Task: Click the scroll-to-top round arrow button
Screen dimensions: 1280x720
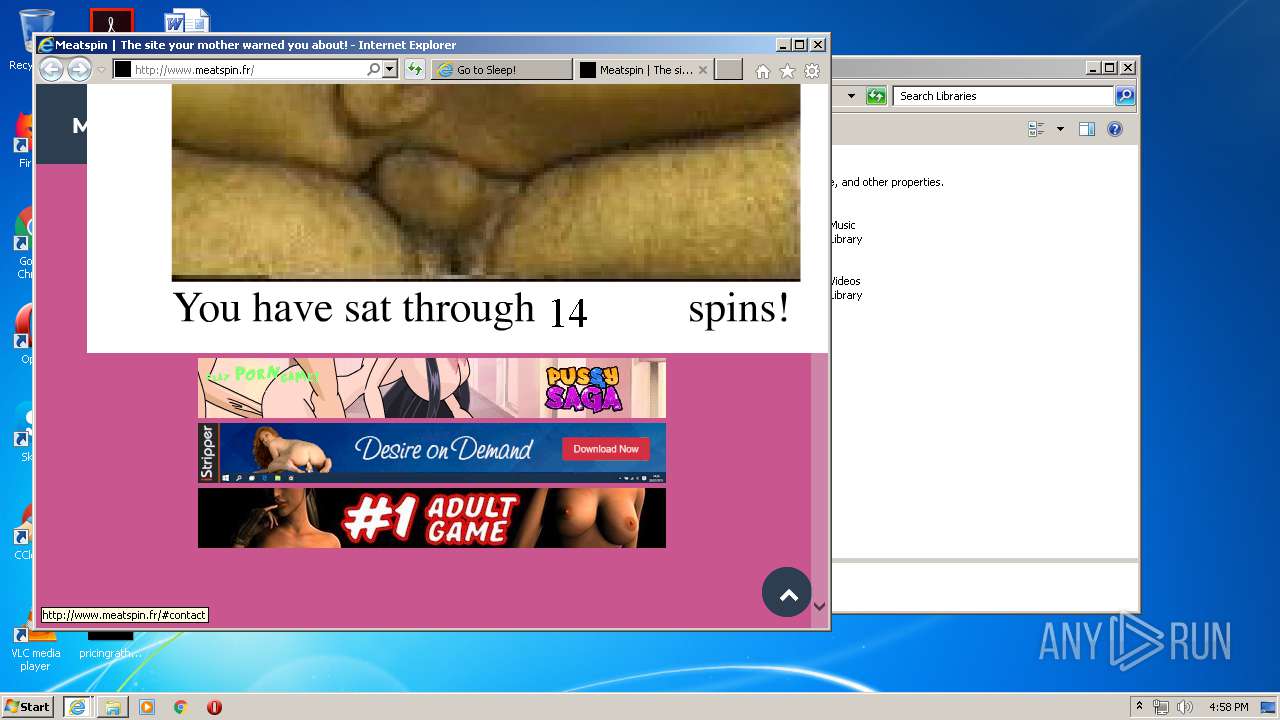Action: (787, 592)
